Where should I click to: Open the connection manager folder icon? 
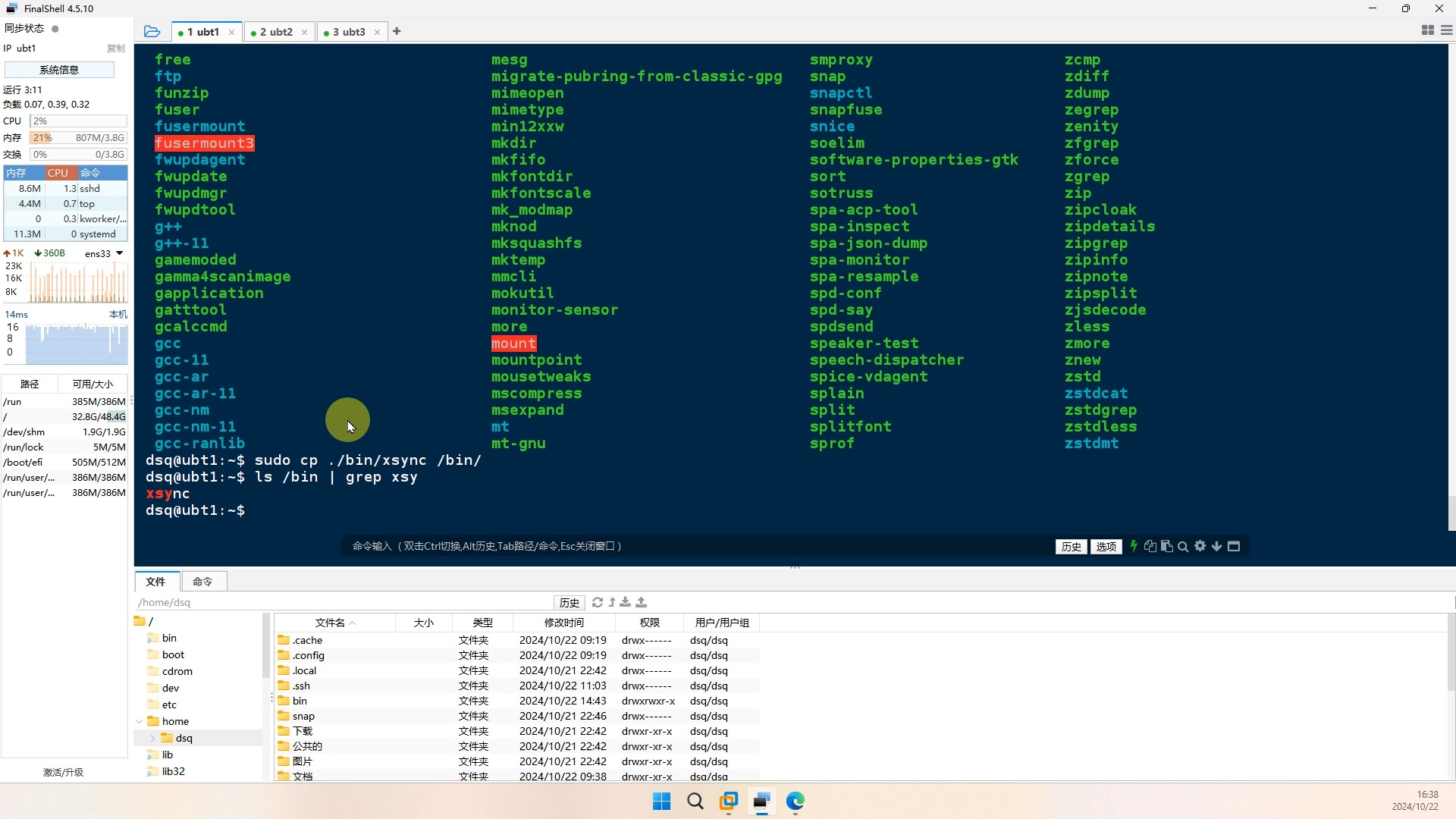152,31
